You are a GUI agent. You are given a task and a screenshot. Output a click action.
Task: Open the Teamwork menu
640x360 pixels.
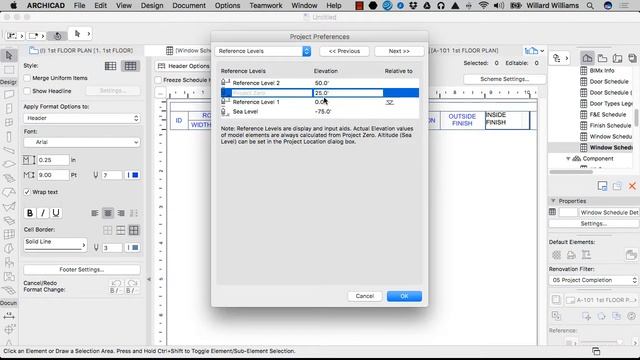click(266, 6)
